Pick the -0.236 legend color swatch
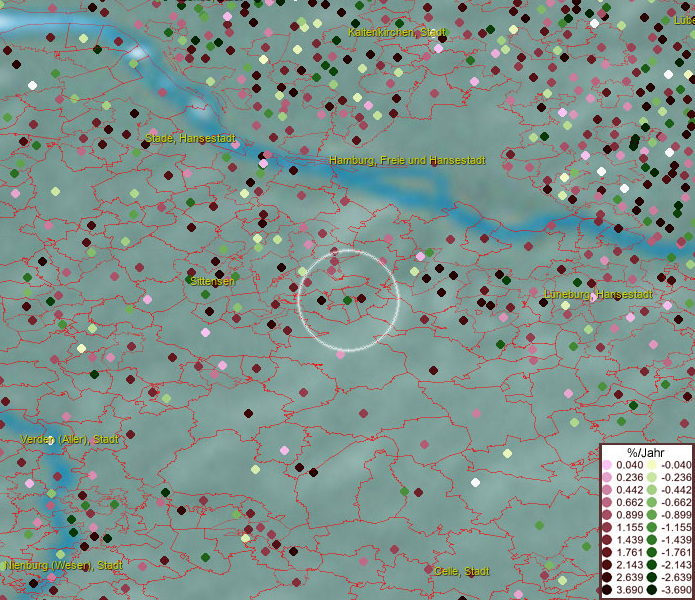This screenshot has width=695, height=600. coord(652,477)
